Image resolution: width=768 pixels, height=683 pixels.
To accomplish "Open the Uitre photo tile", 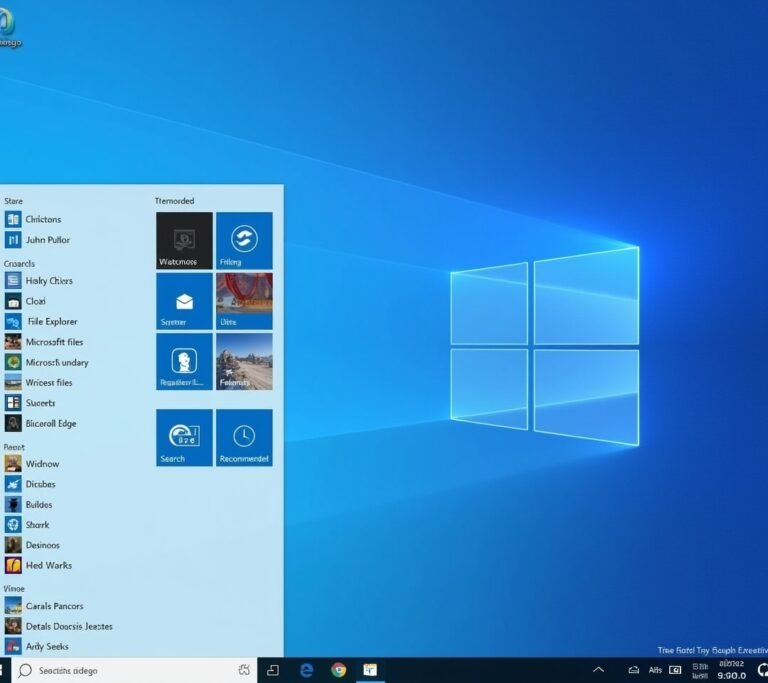I will coord(244,301).
